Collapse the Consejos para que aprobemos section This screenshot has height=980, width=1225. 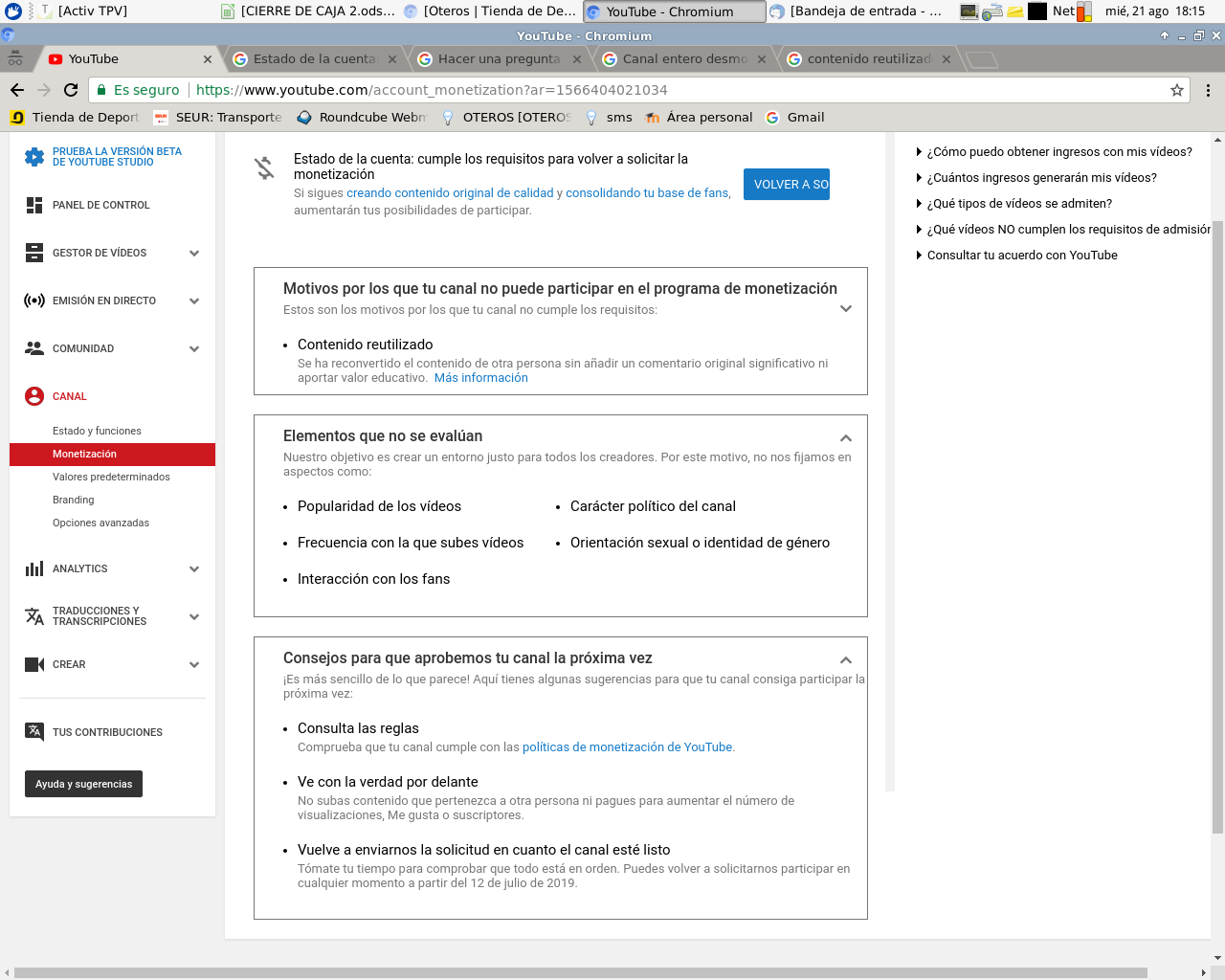(x=846, y=660)
